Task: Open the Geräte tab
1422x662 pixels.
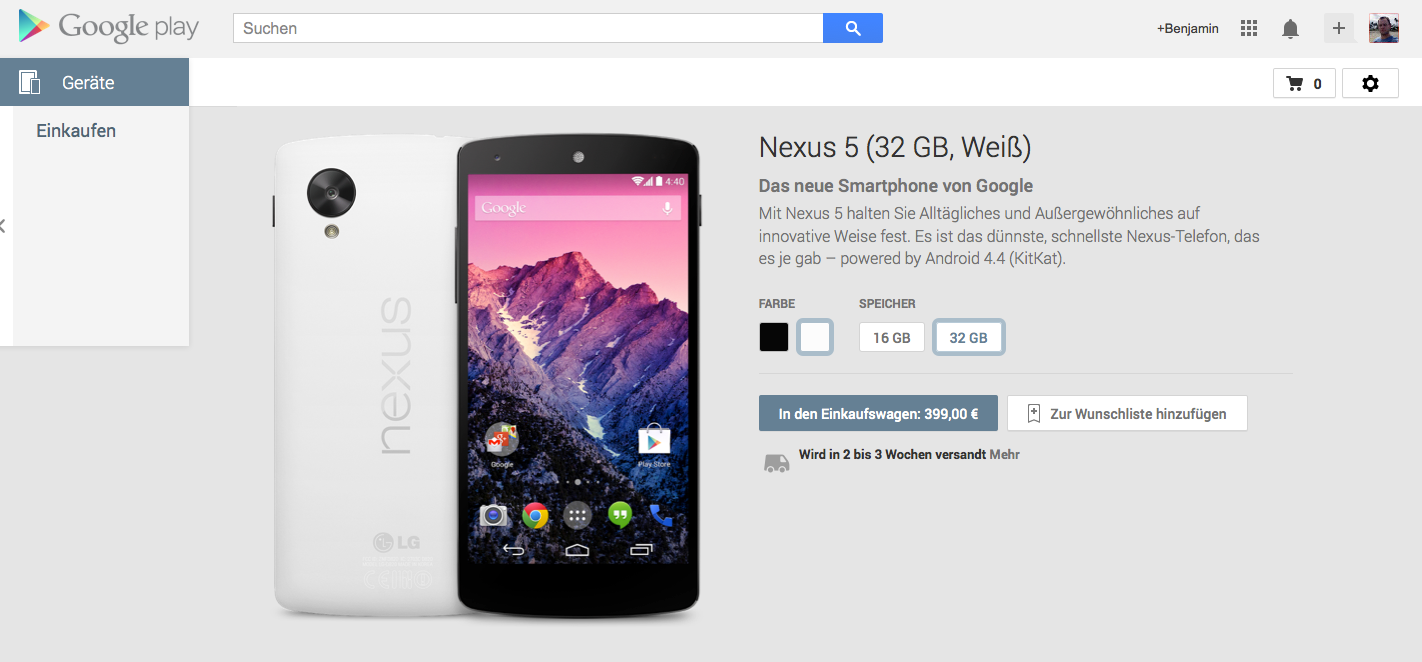Action: pos(95,82)
